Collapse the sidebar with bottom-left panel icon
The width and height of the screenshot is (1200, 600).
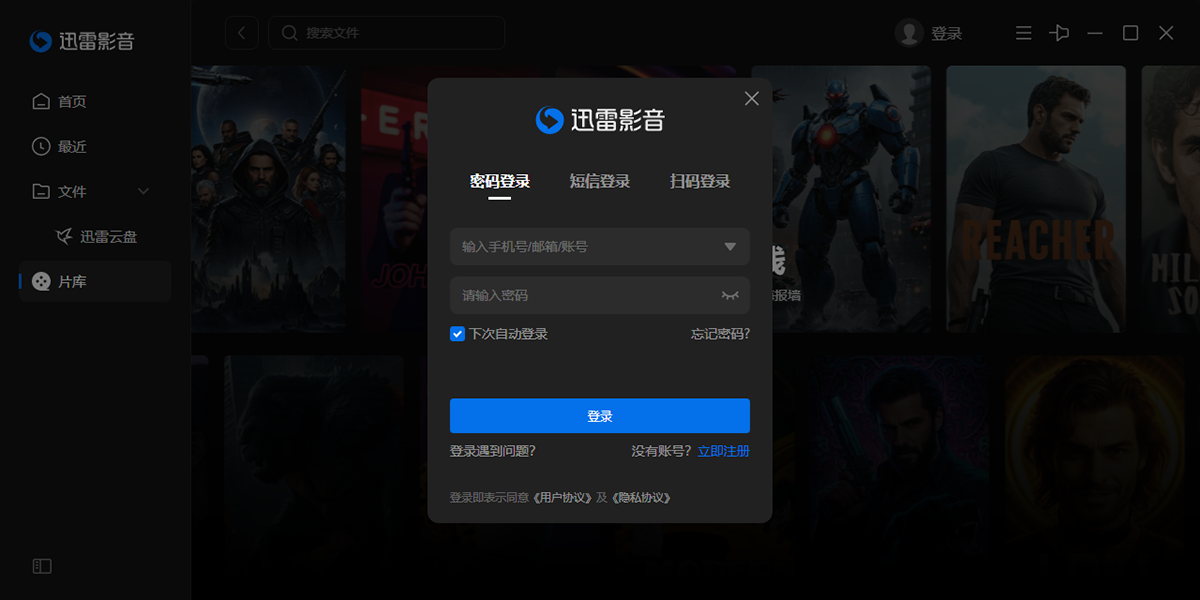coord(42,566)
